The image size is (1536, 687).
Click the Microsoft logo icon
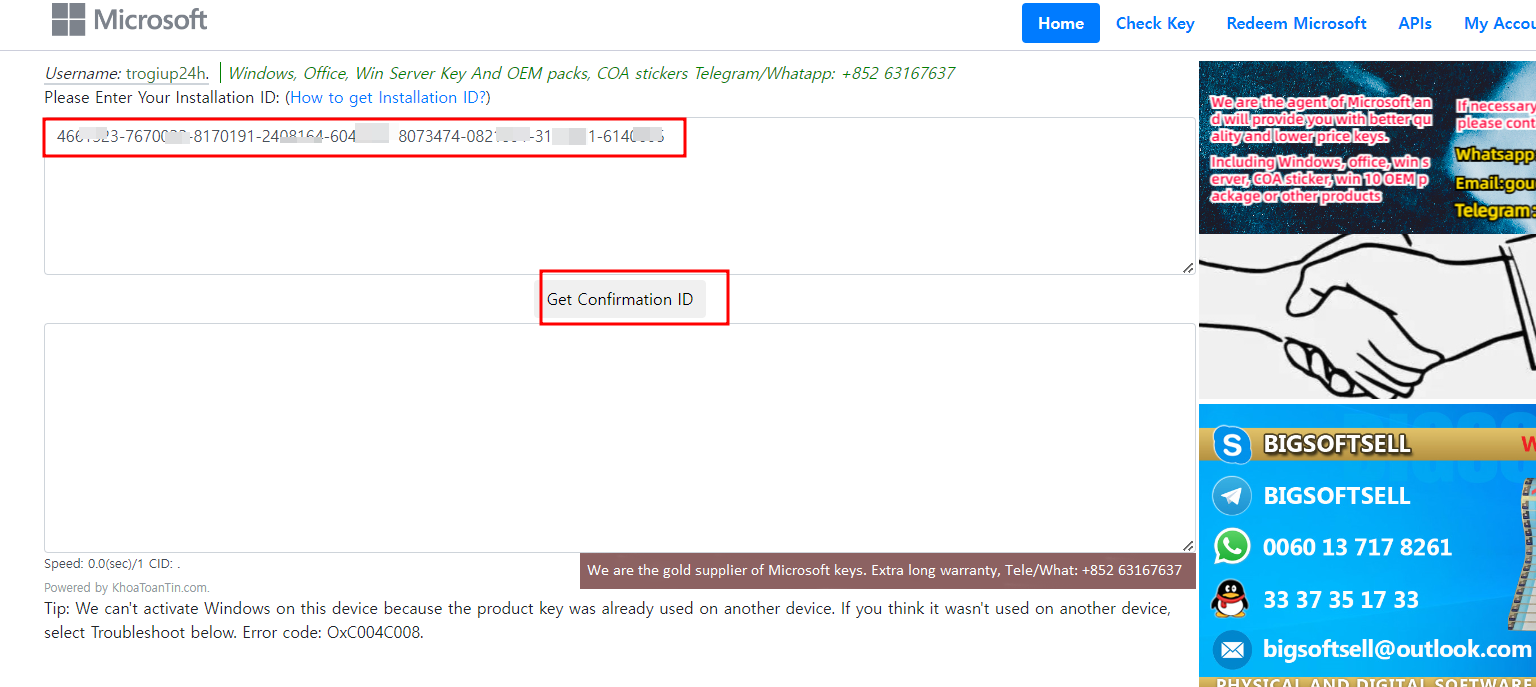(68, 20)
